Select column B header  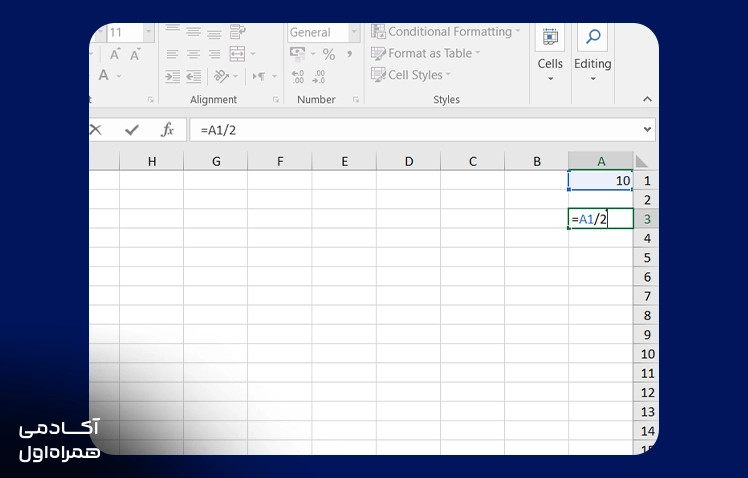(x=537, y=161)
